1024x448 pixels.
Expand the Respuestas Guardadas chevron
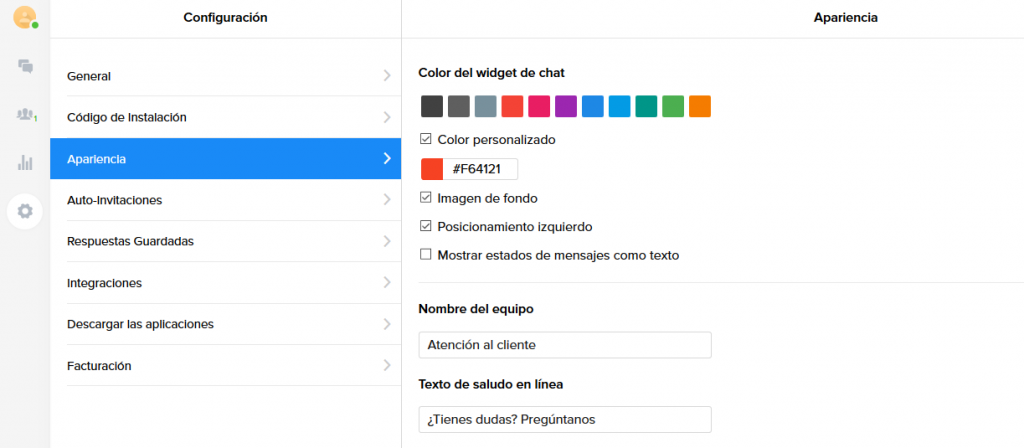pyautogui.click(x=387, y=241)
